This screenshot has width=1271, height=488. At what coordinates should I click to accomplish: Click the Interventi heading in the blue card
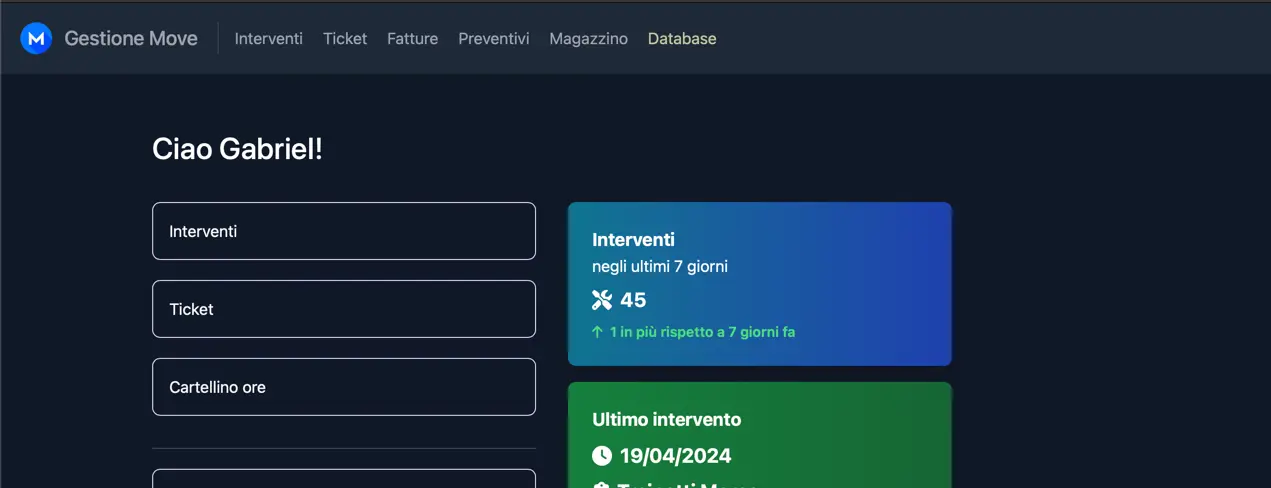(x=633, y=240)
